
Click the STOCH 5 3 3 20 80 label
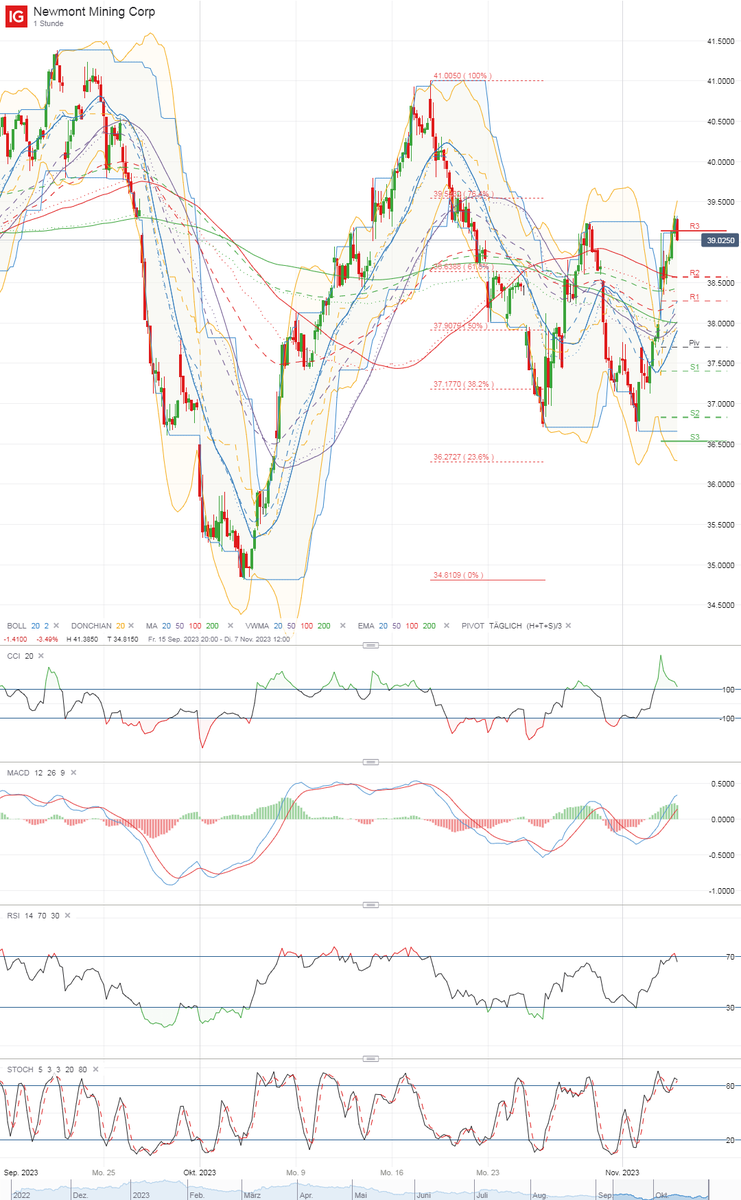point(46,1069)
